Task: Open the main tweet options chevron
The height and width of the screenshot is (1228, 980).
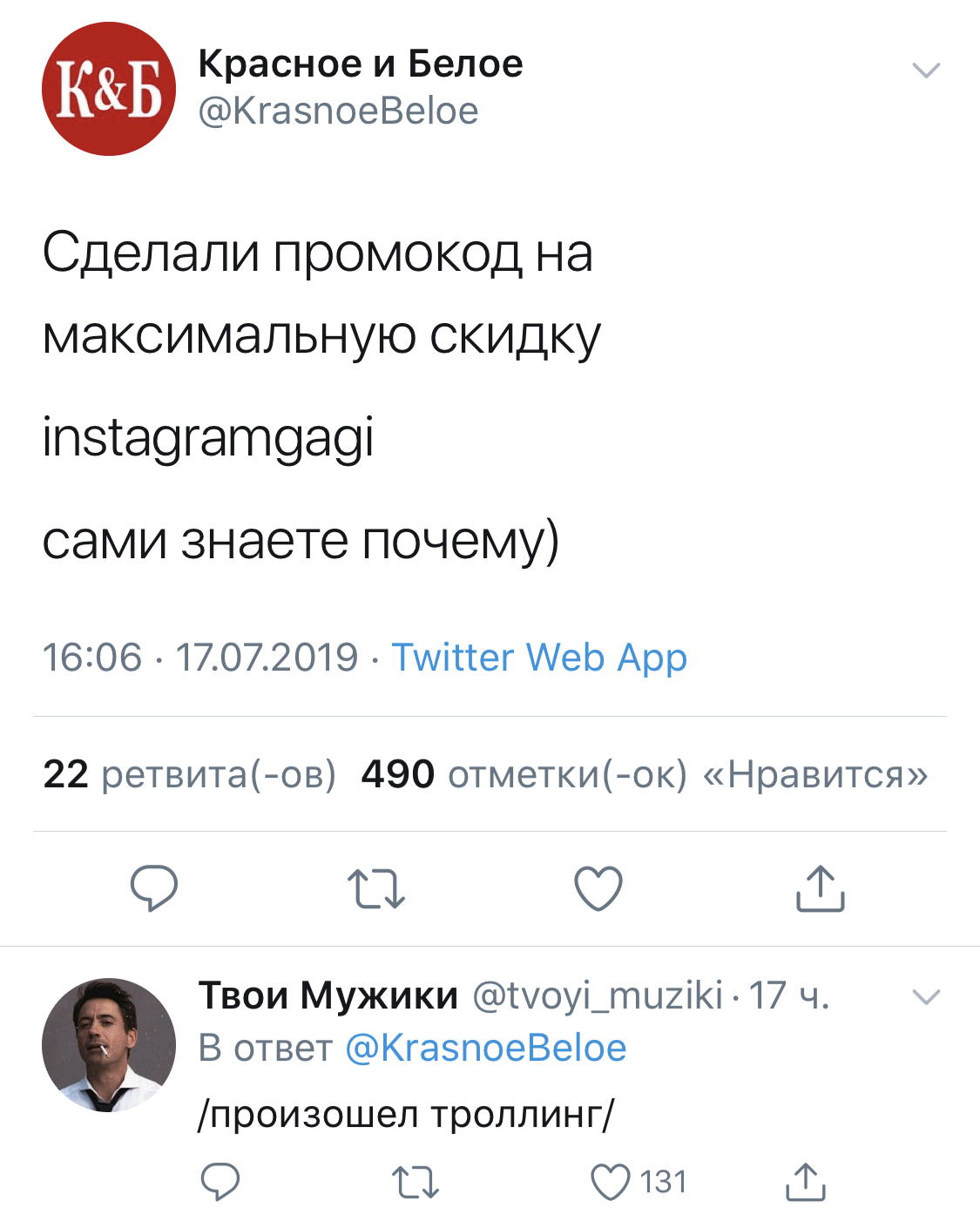Action: [x=926, y=71]
